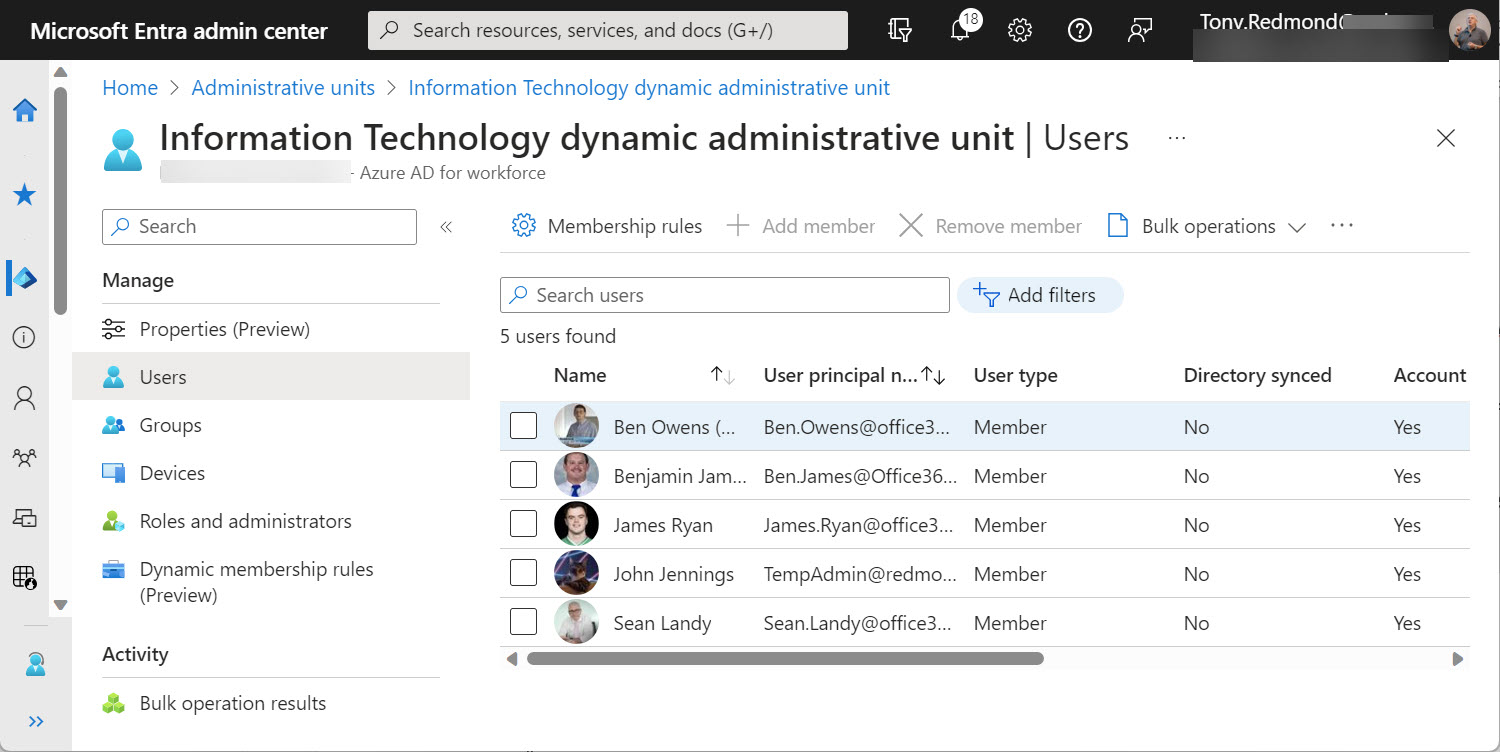Open the notifications bell icon

pyautogui.click(x=959, y=31)
